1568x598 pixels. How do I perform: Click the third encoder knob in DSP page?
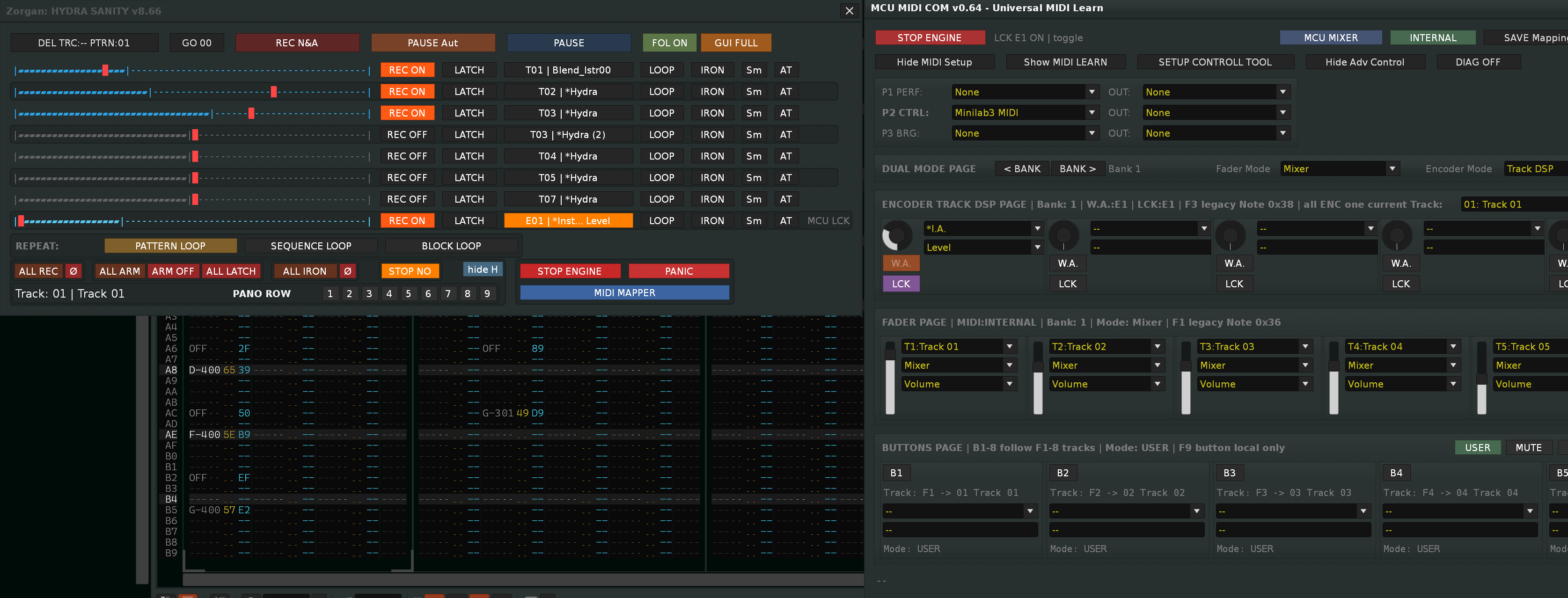[1230, 236]
